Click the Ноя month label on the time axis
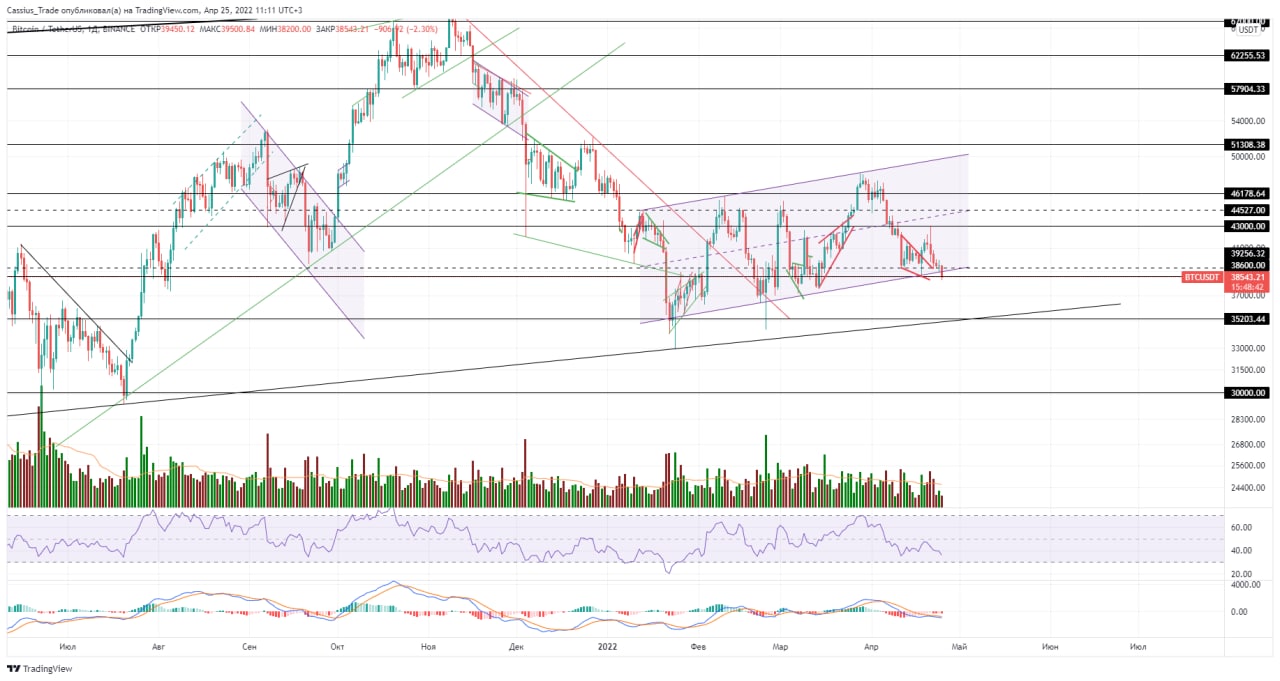The image size is (1280, 681). click(429, 647)
